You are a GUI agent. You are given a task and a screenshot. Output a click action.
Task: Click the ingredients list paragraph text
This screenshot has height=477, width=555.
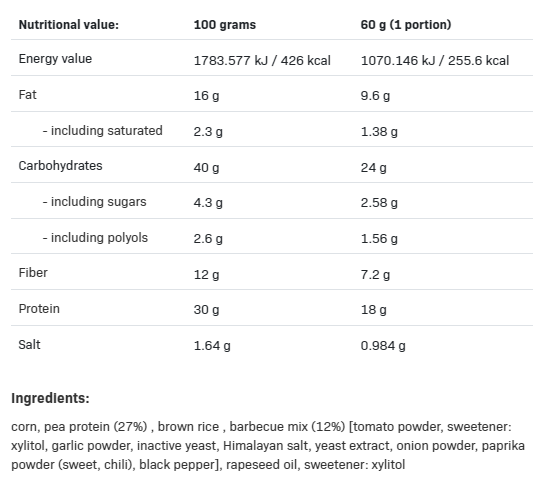pos(268,446)
